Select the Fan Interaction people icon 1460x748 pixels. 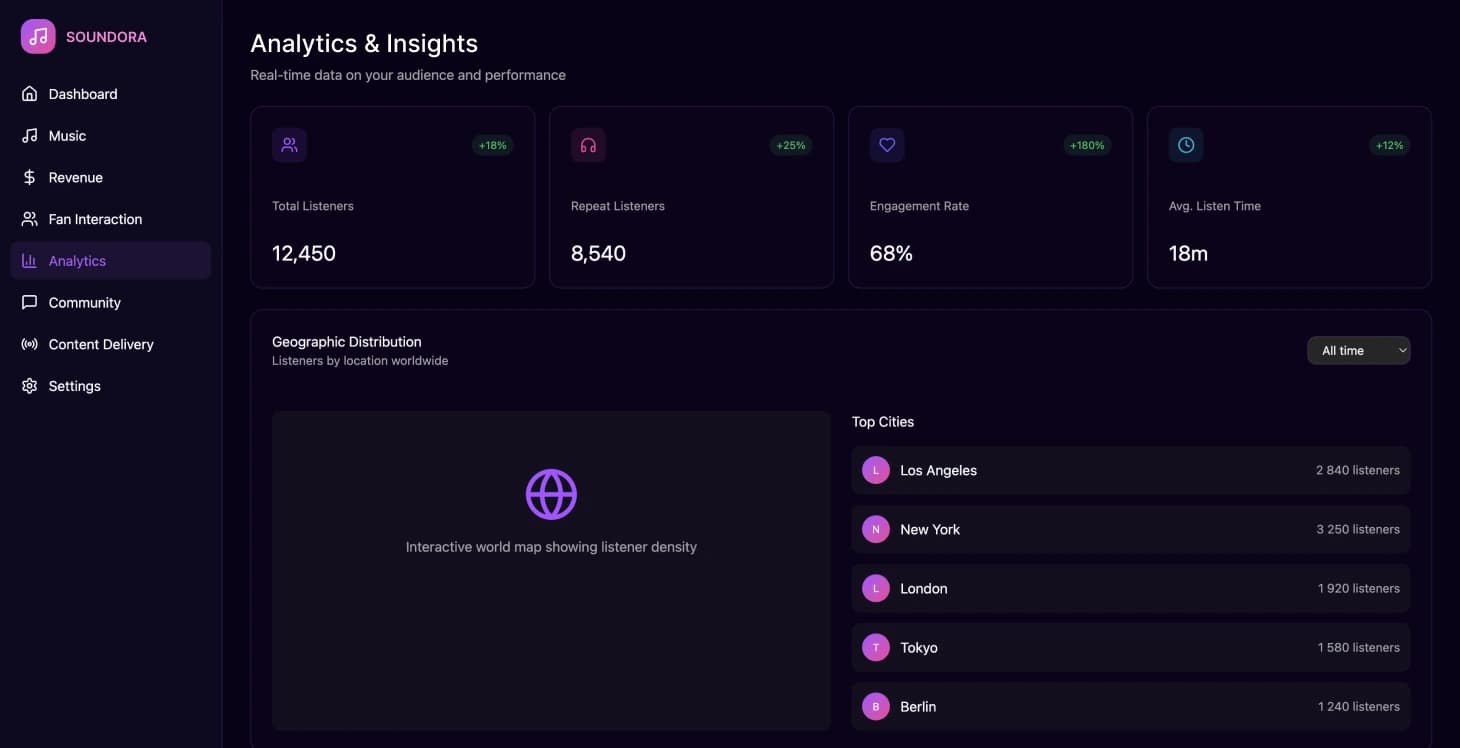point(29,218)
